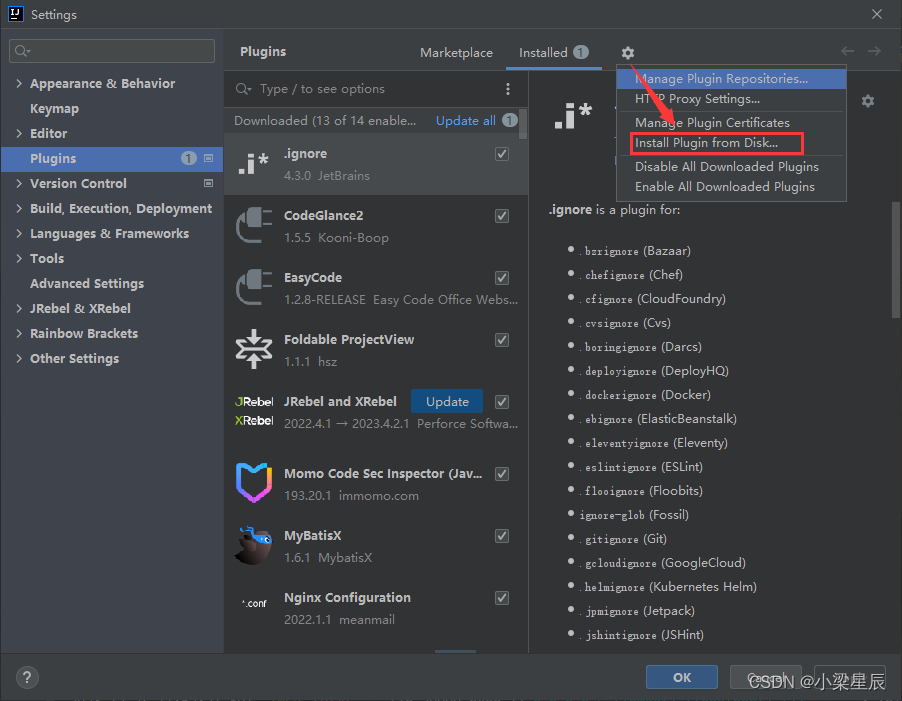The image size is (902, 701).
Task: Expand the Editor settings node
Action: pyautogui.click(x=19, y=133)
